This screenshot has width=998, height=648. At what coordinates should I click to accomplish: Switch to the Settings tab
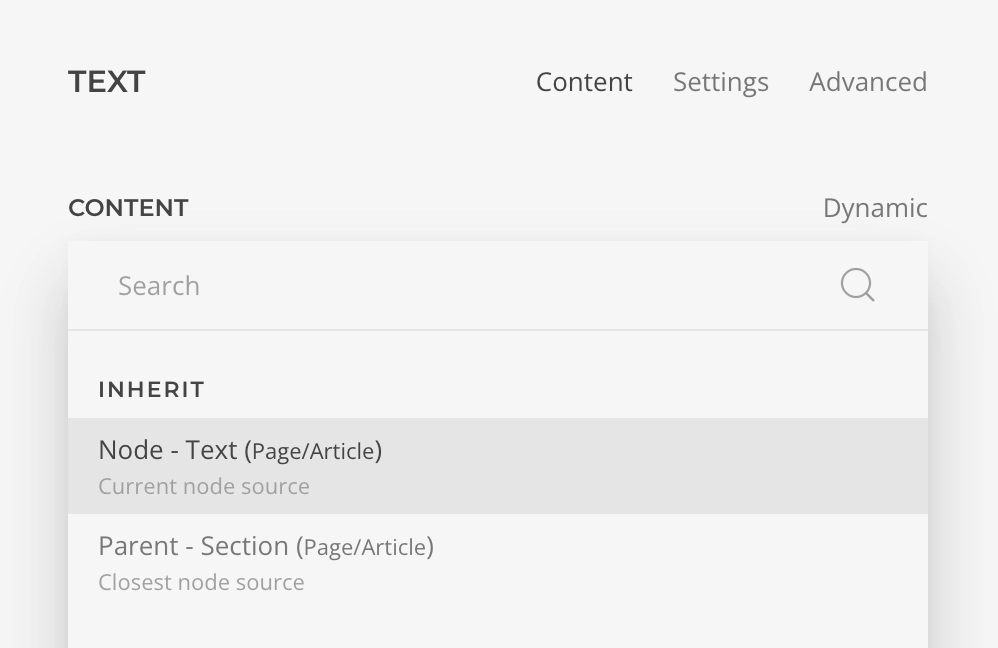click(x=720, y=82)
